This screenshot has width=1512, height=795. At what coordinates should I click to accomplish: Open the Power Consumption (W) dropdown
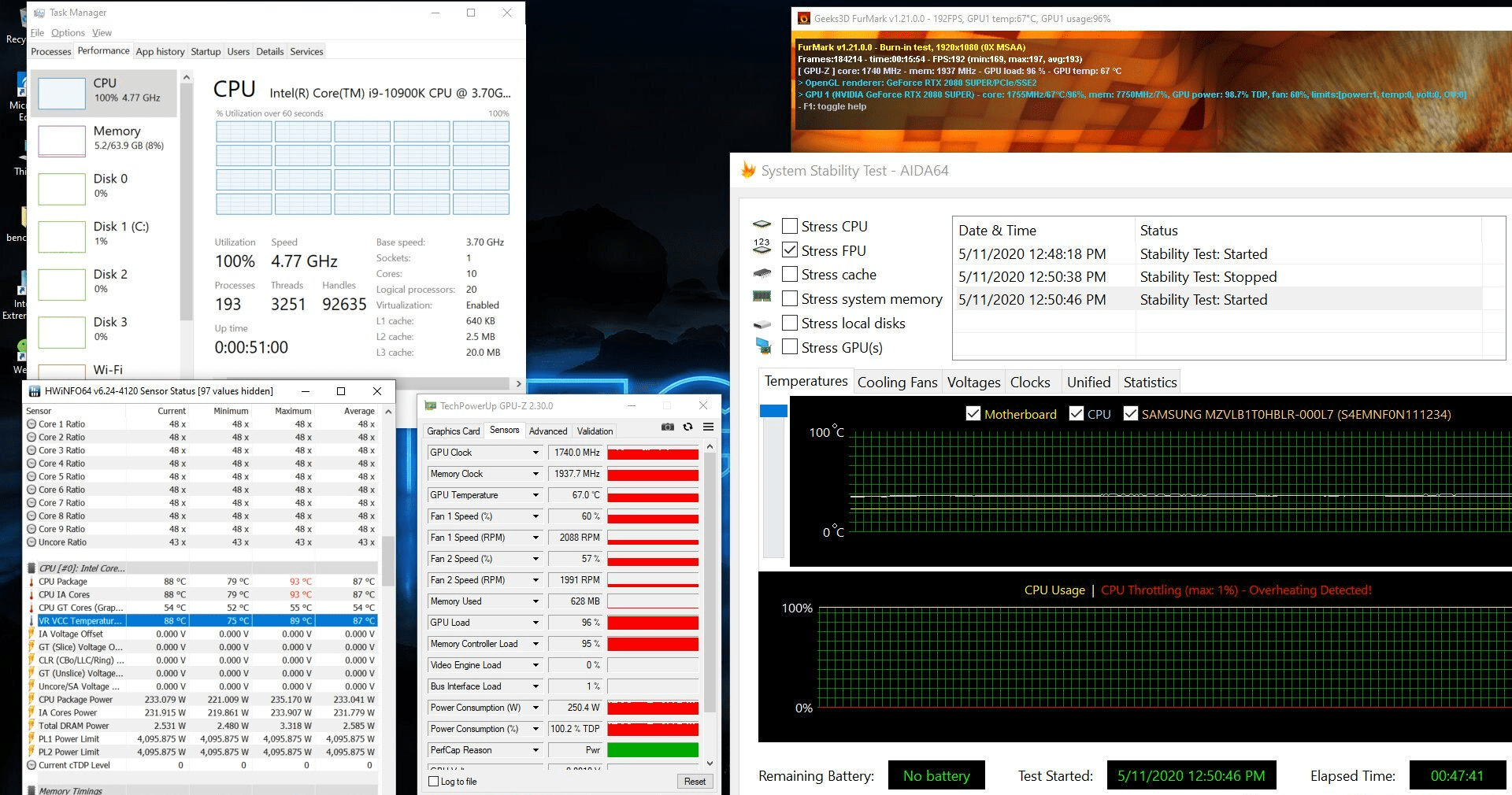coord(535,708)
